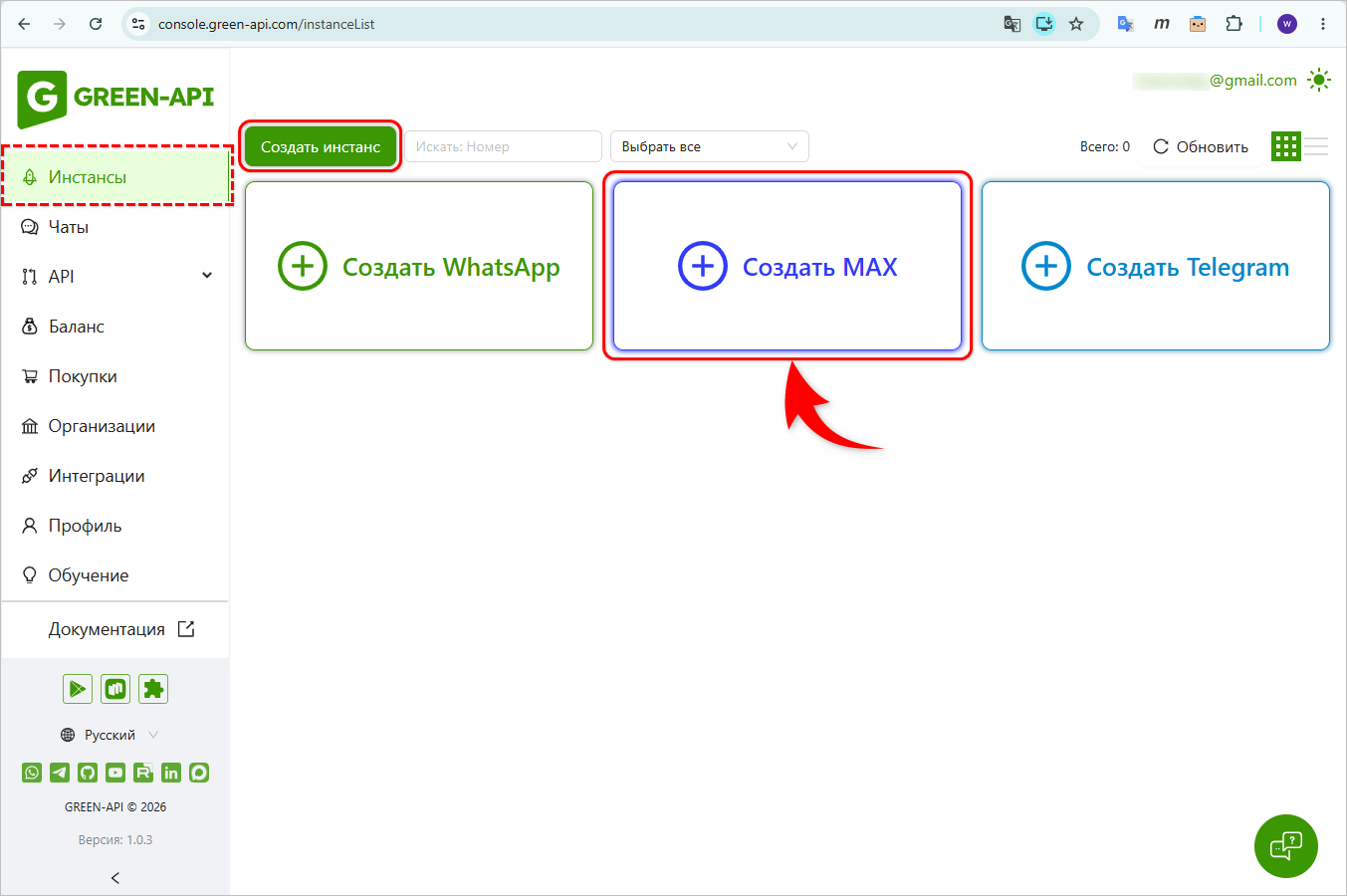This screenshot has width=1347, height=896.
Task: Expand the API submenu chevron
Action: [x=207, y=276]
